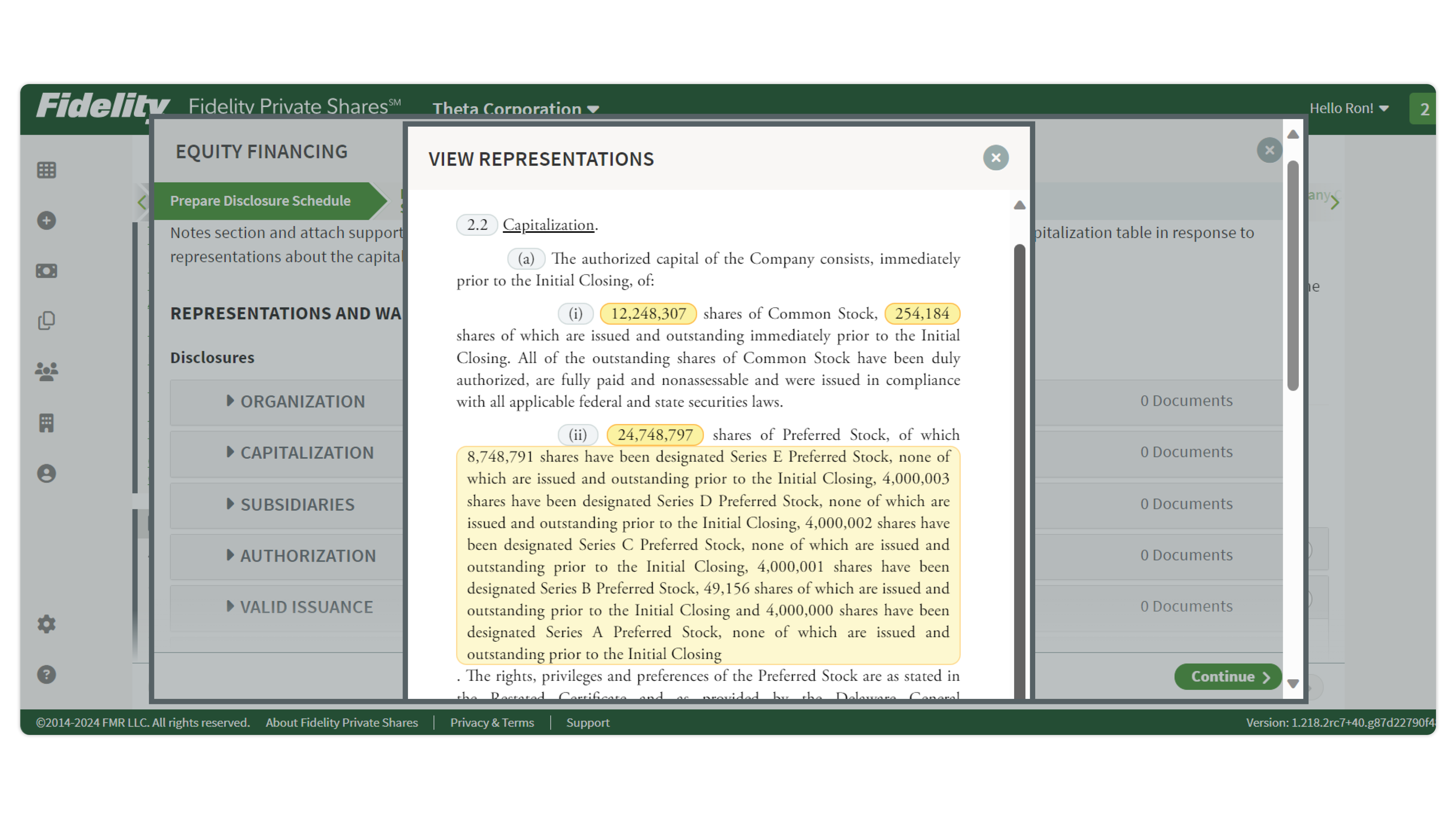Open the dashboard grid icon in sidebar

click(x=46, y=170)
